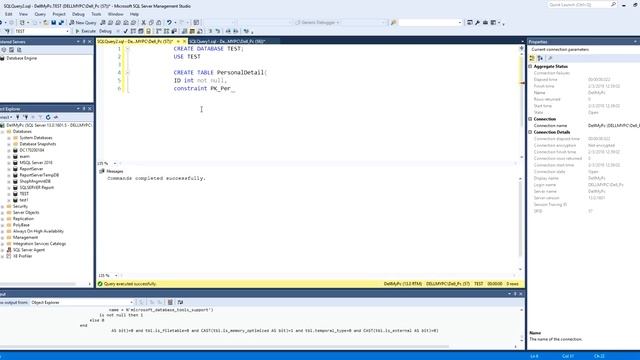
Task: Click the Undo arrow icon
Action: 169,22
